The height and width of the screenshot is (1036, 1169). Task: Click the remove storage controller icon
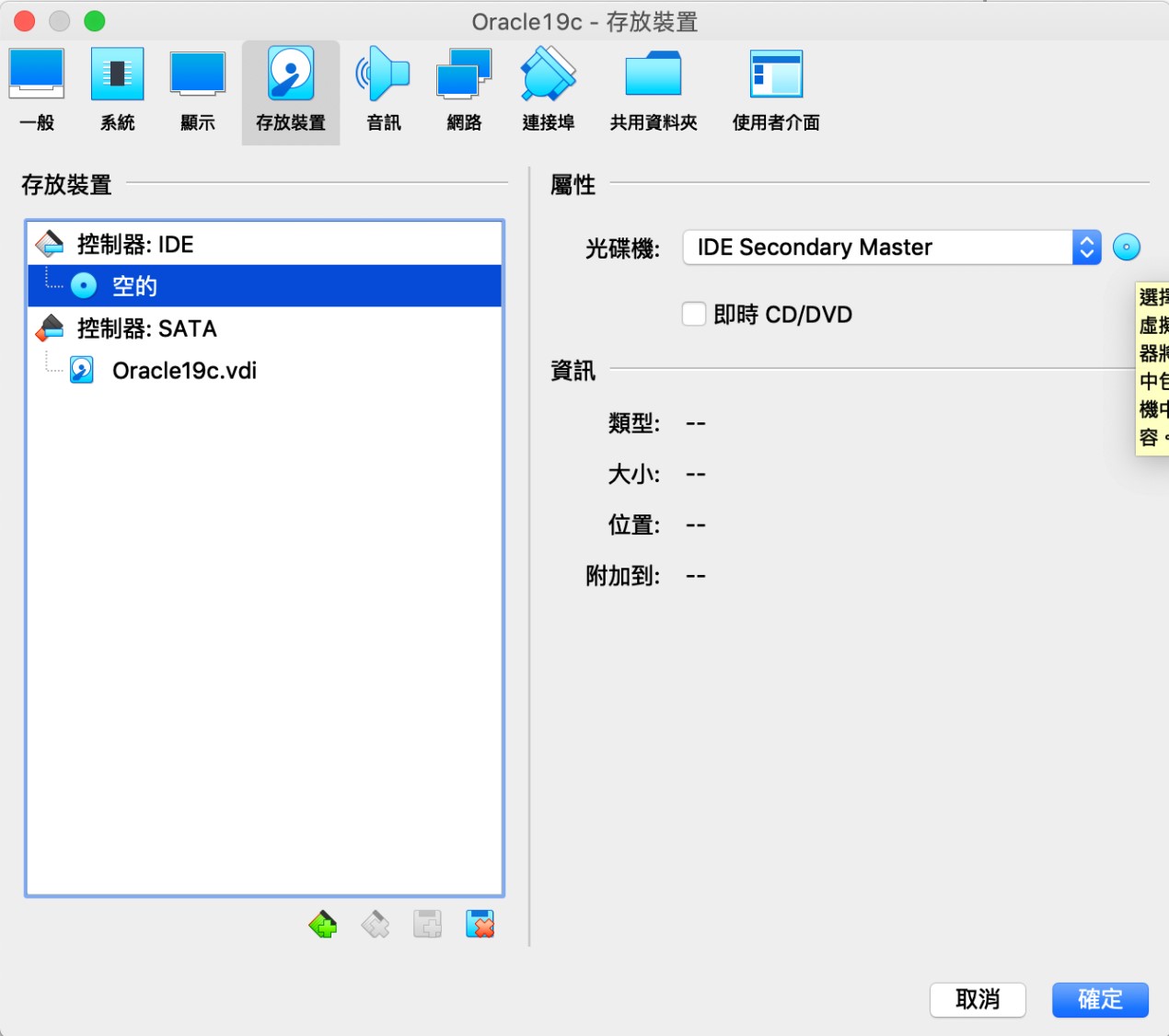[x=376, y=925]
